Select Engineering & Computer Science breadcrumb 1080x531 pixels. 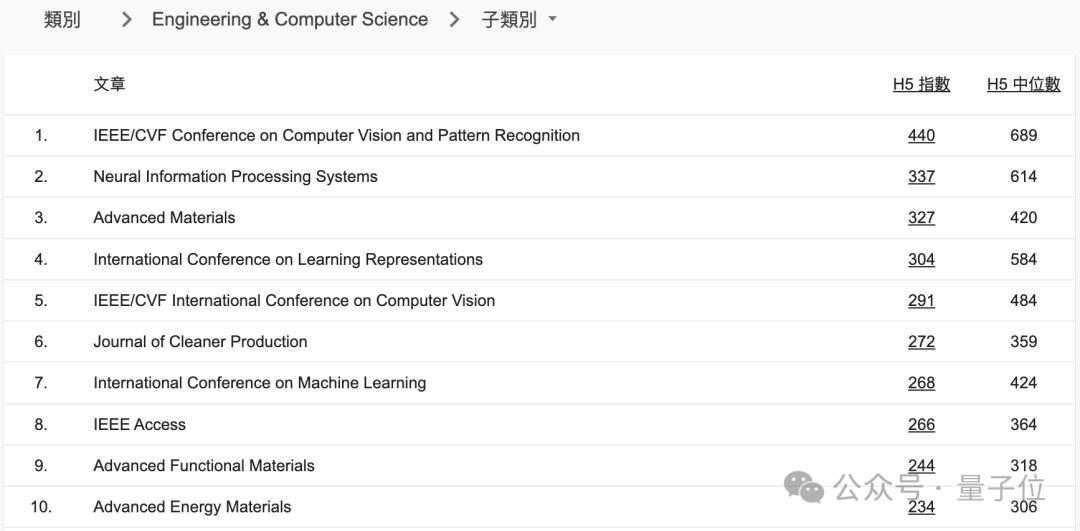click(x=289, y=20)
